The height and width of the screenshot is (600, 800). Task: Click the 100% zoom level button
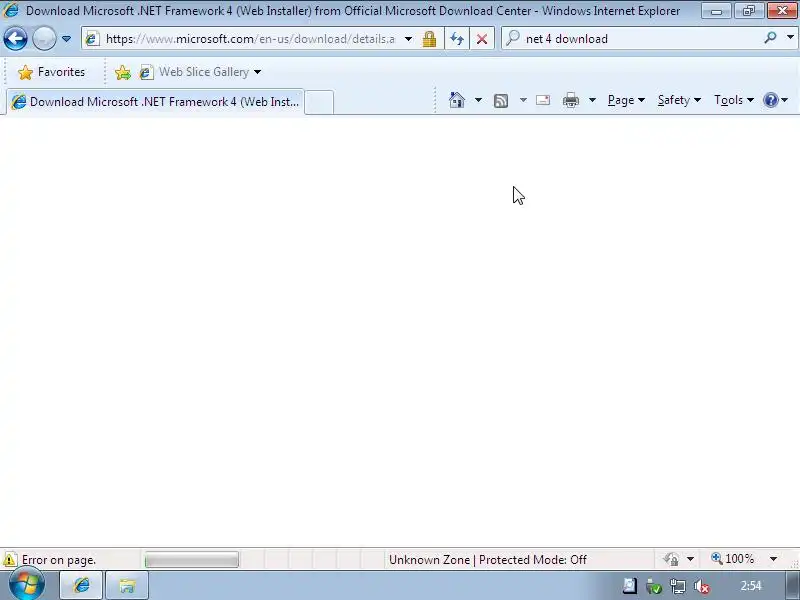733,559
